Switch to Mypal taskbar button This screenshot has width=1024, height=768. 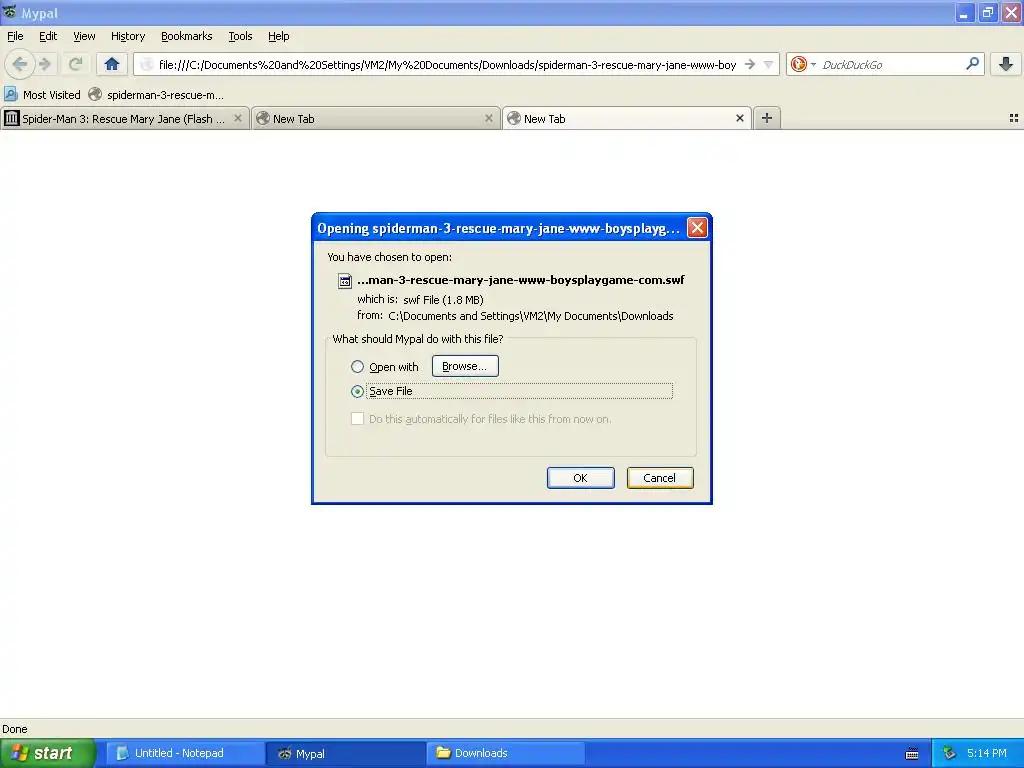[x=346, y=753]
